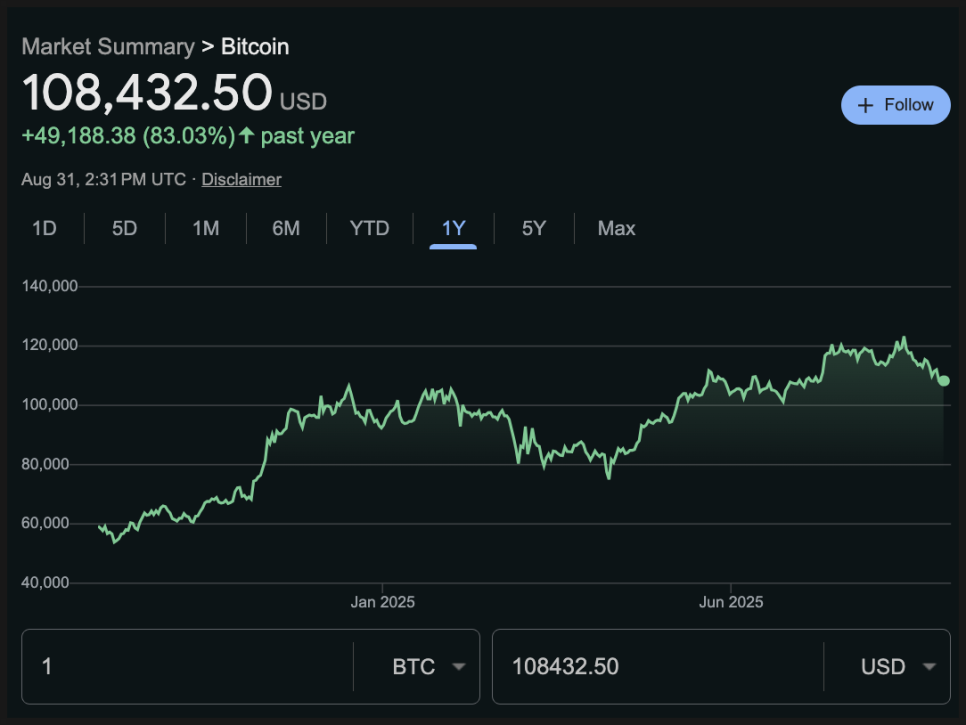Click the BTC amount input field
Viewport: 966px width, 725px height.
(x=187, y=666)
